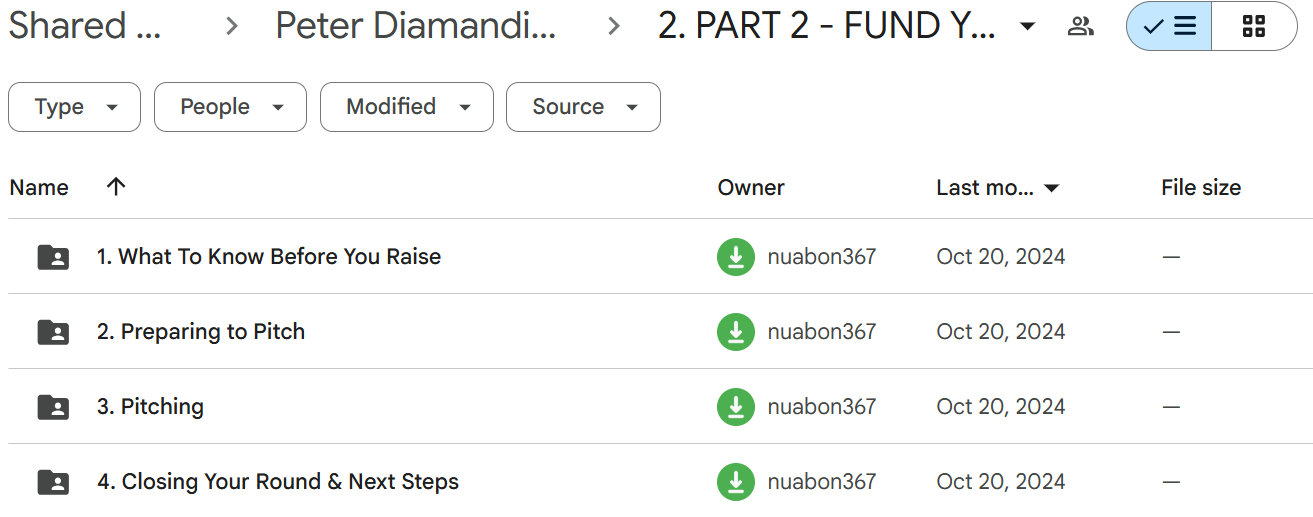Image resolution: width=1313 pixels, height=517 pixels.
Task: Select shared folder icon for Closing Your Round
Action: (53, 482)
